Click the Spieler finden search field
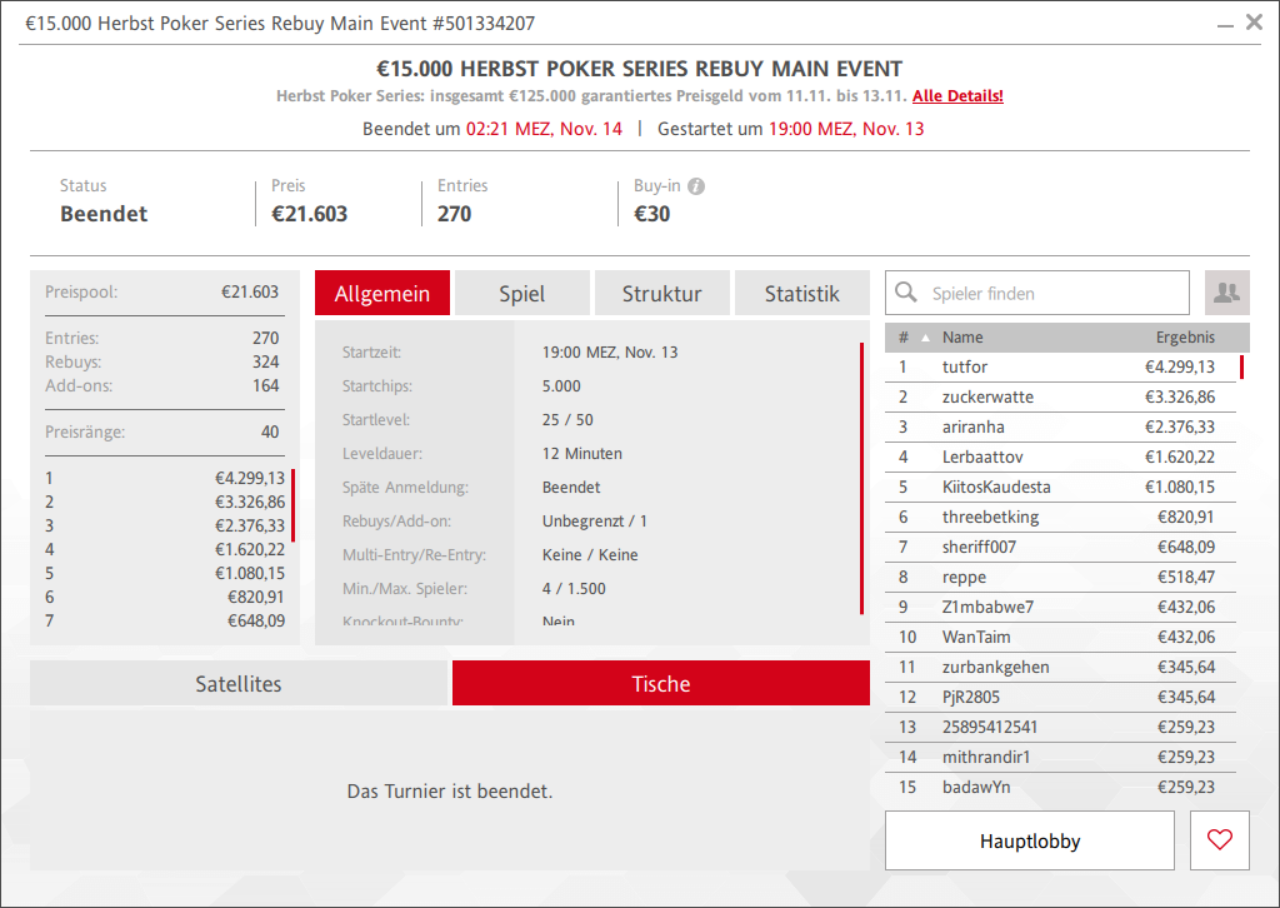 [x=1050, y=293]
